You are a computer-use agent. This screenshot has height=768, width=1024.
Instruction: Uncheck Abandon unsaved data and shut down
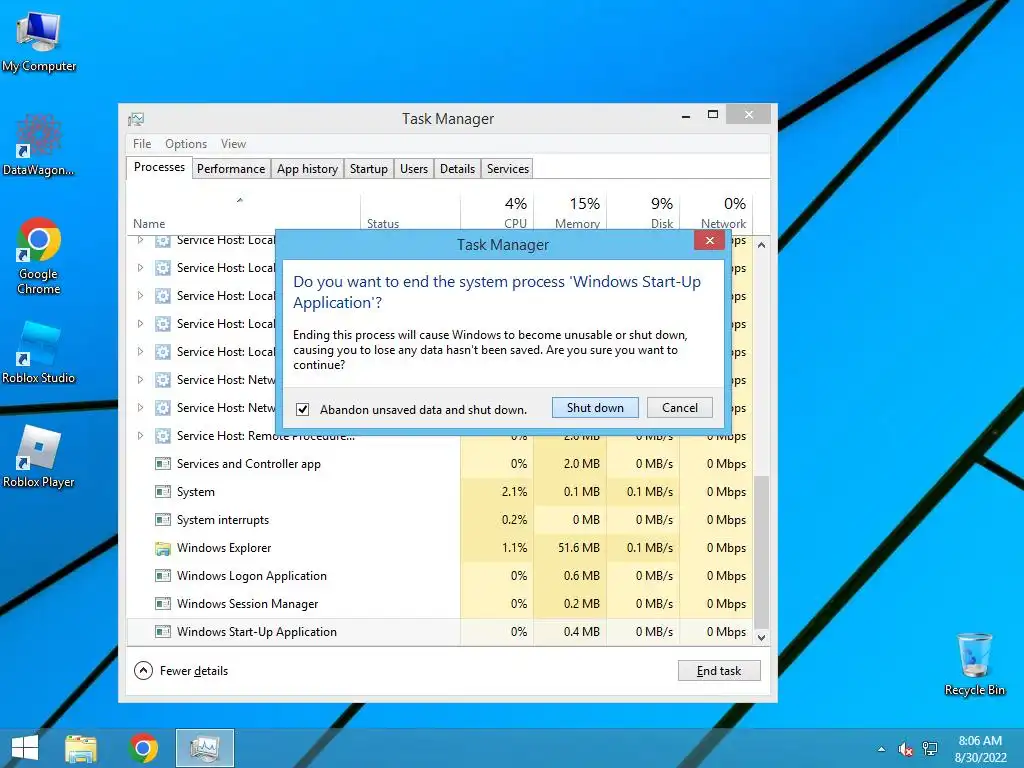302,409
